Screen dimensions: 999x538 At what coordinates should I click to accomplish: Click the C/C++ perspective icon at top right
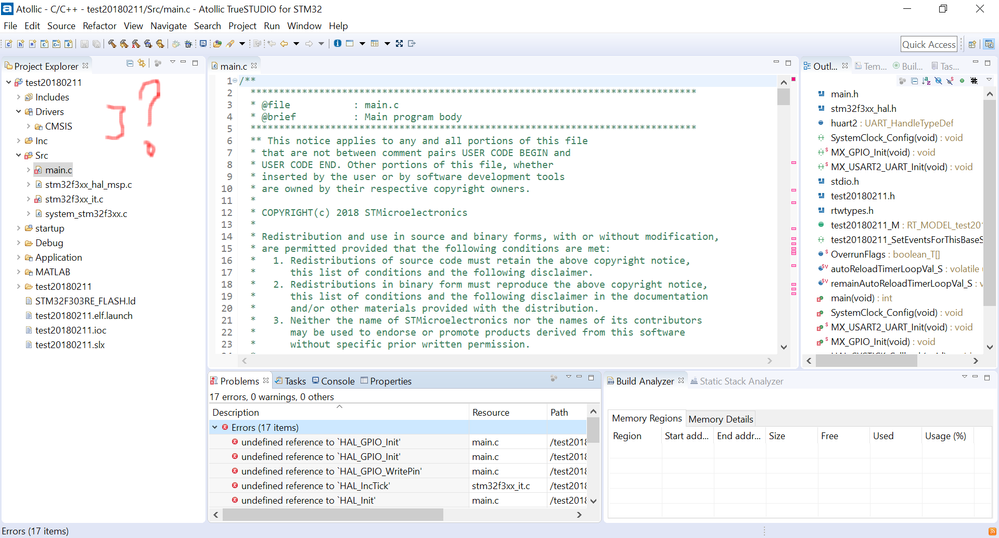point(989,44)
